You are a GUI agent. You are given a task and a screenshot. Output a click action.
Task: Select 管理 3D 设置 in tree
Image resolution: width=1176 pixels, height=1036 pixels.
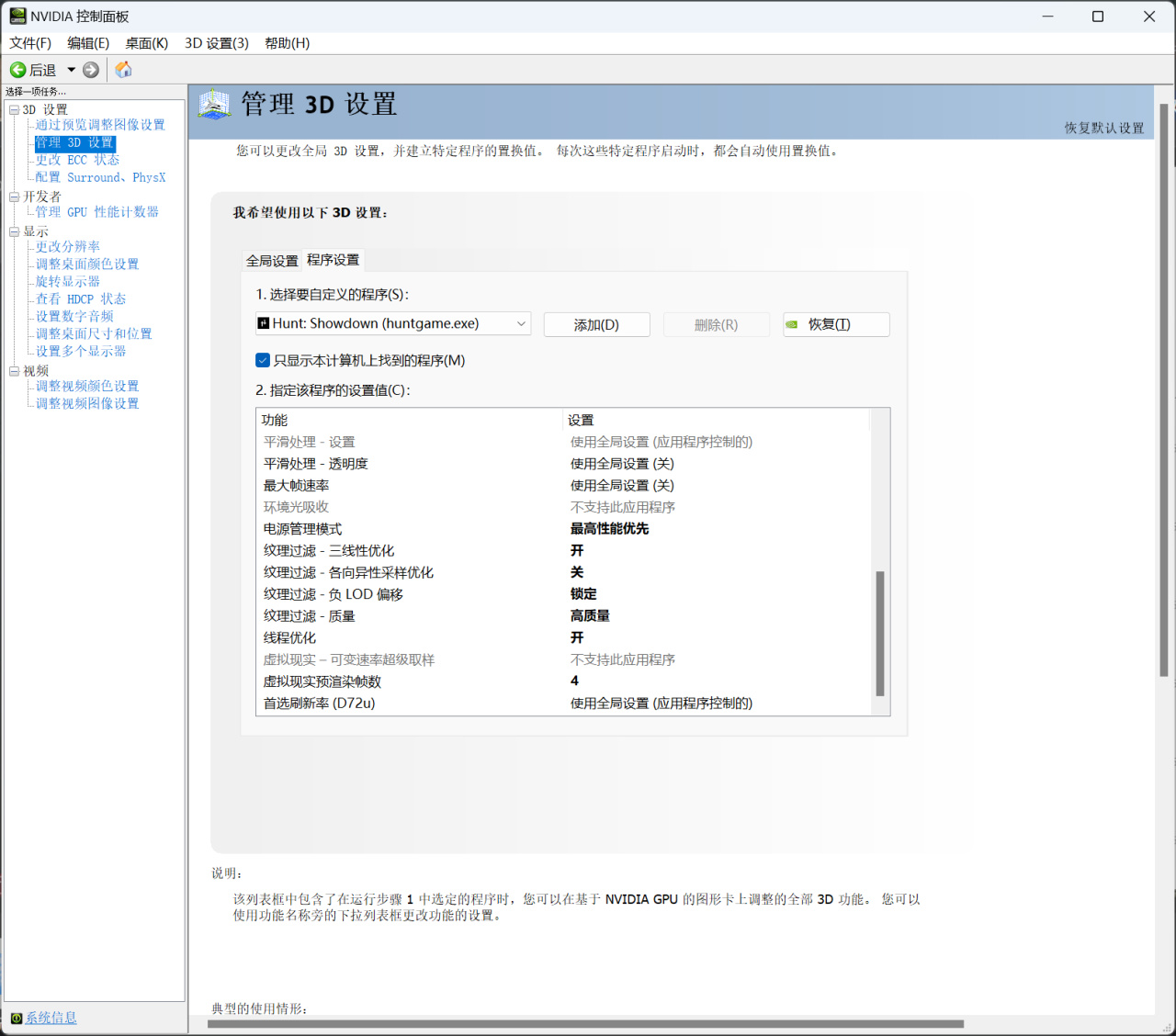[75, 142]
